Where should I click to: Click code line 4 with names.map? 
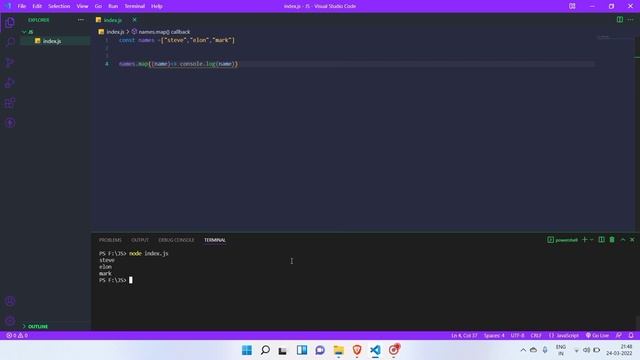tap(178, 64)
